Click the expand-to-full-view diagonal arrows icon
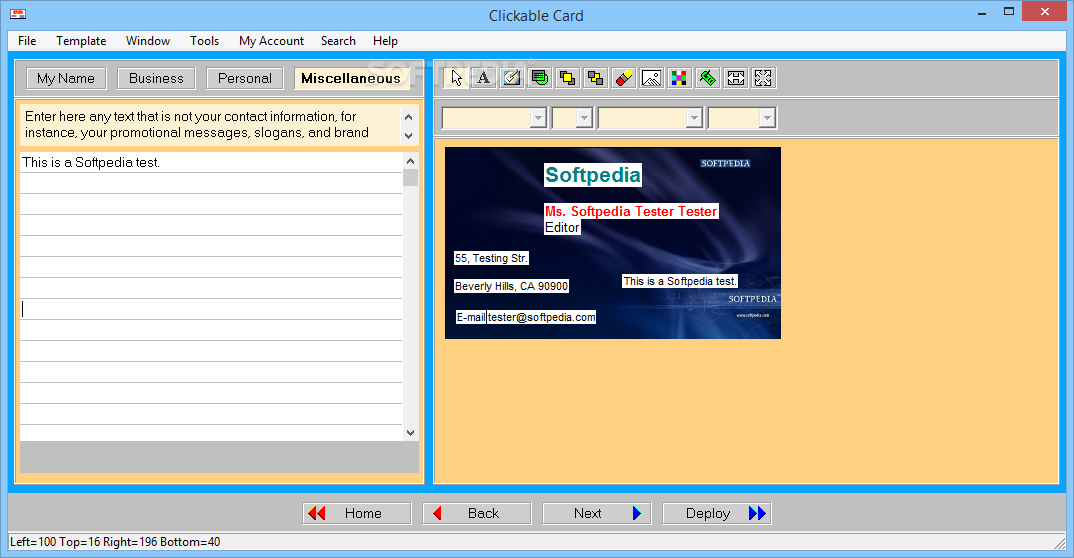The height and width of the screenshot is (558, 1074). (x=763, y=78)
